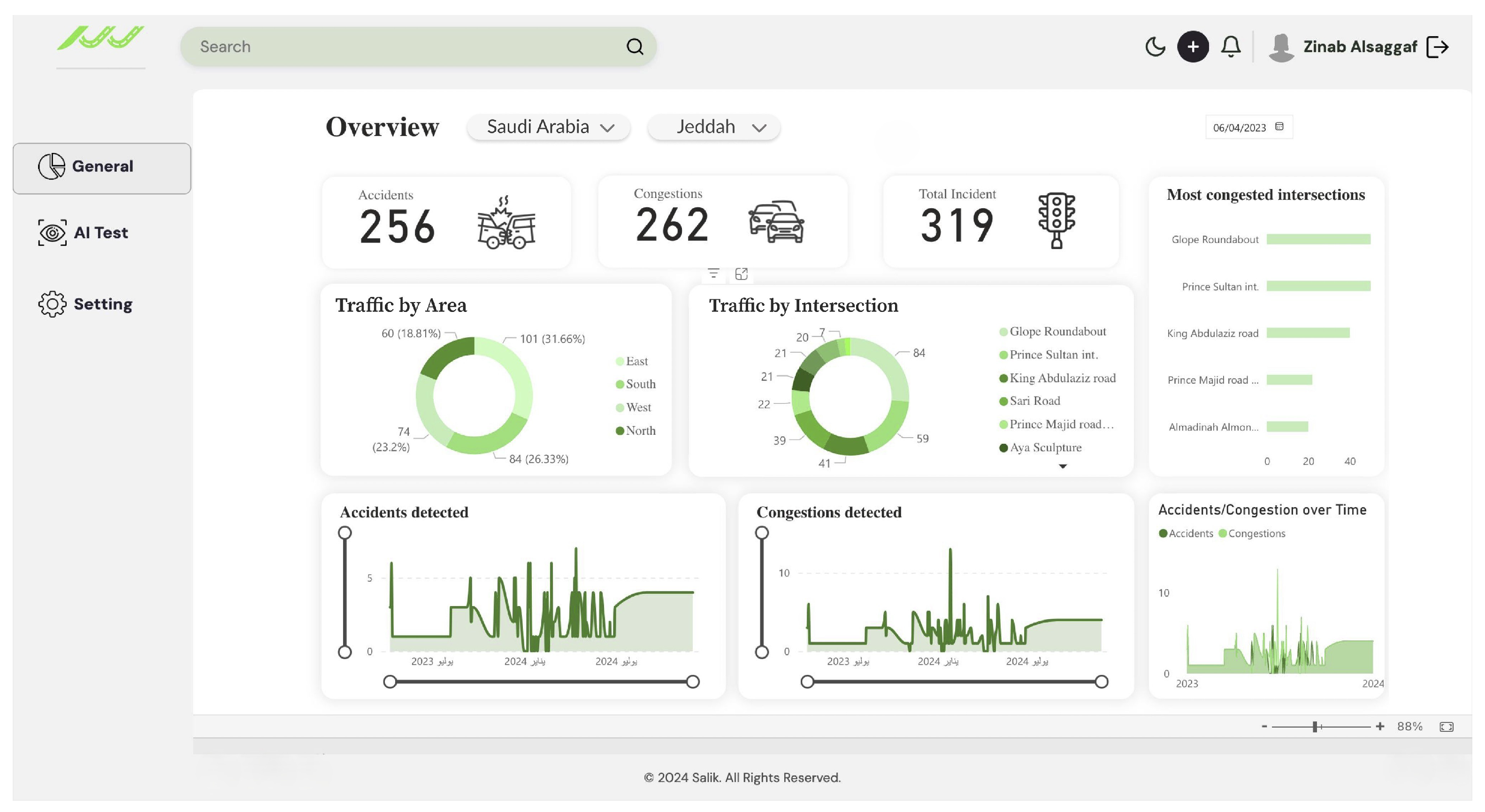
Task: Select Prince Majid road... intersection legend entry
Action: pos(1056,424)
